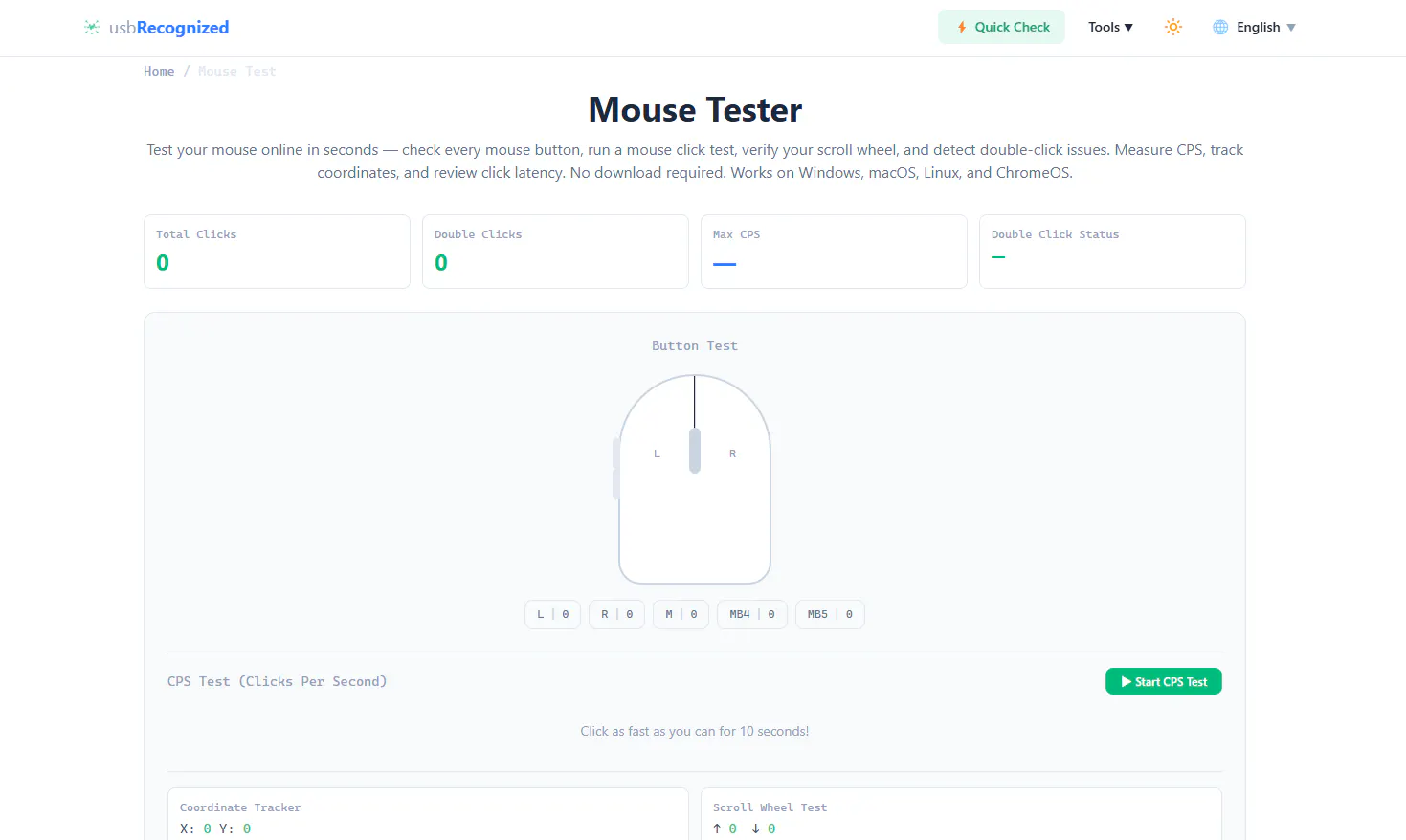Open the usbRecognized home link text

[168, 28]
